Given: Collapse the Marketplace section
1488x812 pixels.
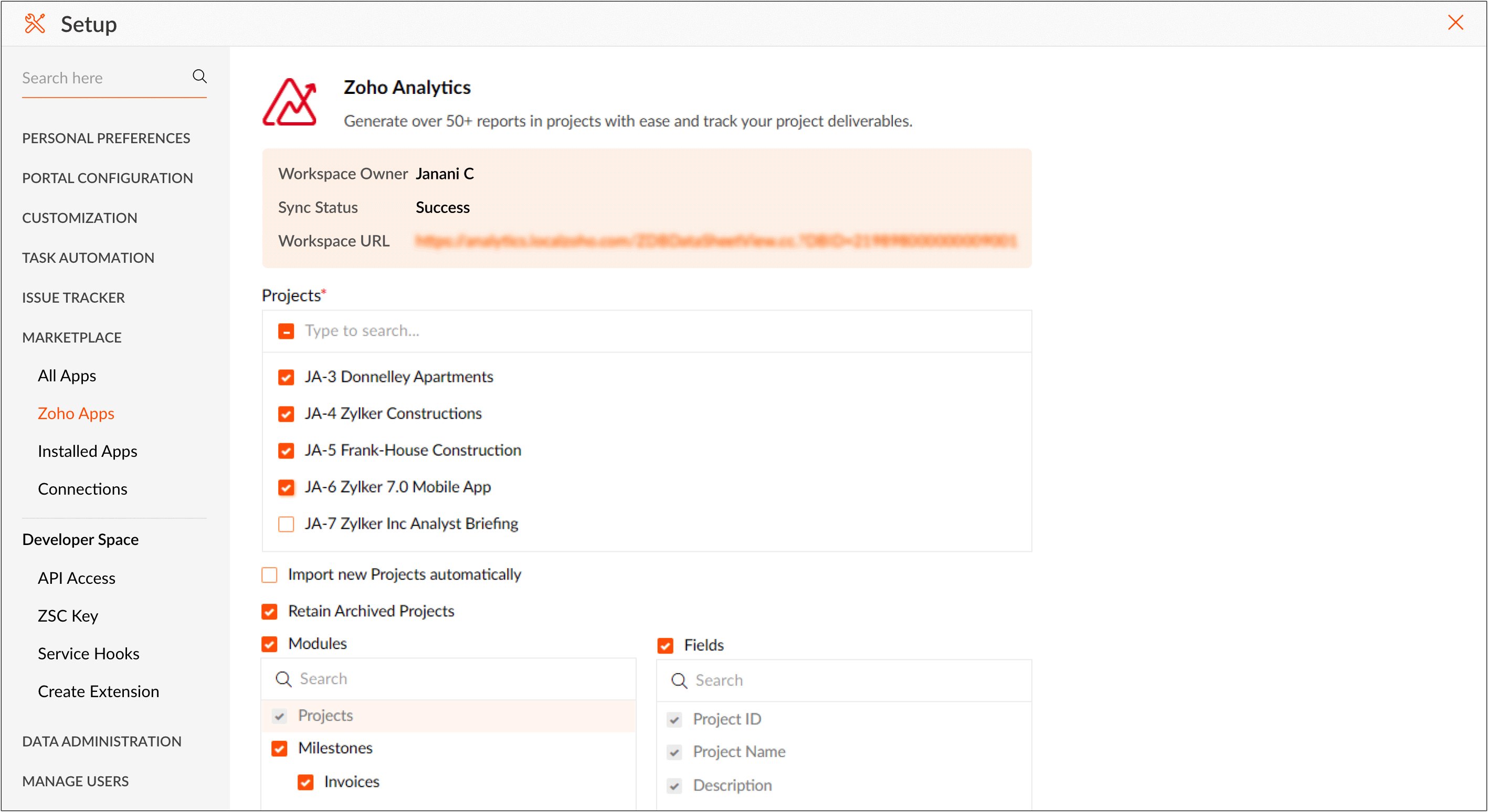Looking at the screenshot, I should tap(71, 337).
